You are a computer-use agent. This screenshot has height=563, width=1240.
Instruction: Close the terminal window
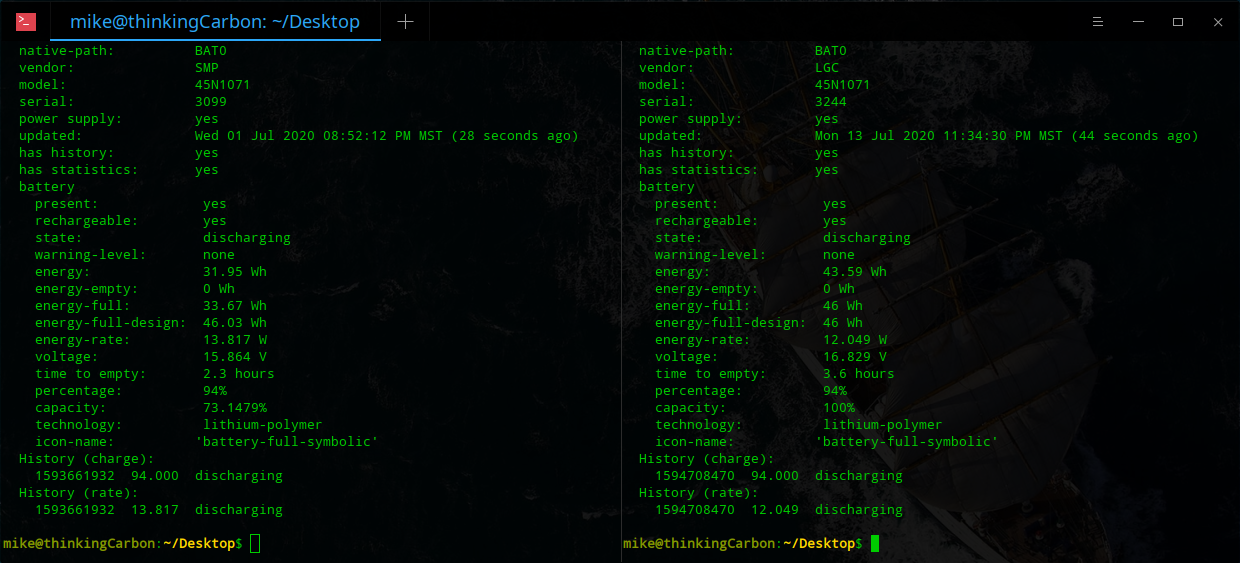coord(1218,22)
